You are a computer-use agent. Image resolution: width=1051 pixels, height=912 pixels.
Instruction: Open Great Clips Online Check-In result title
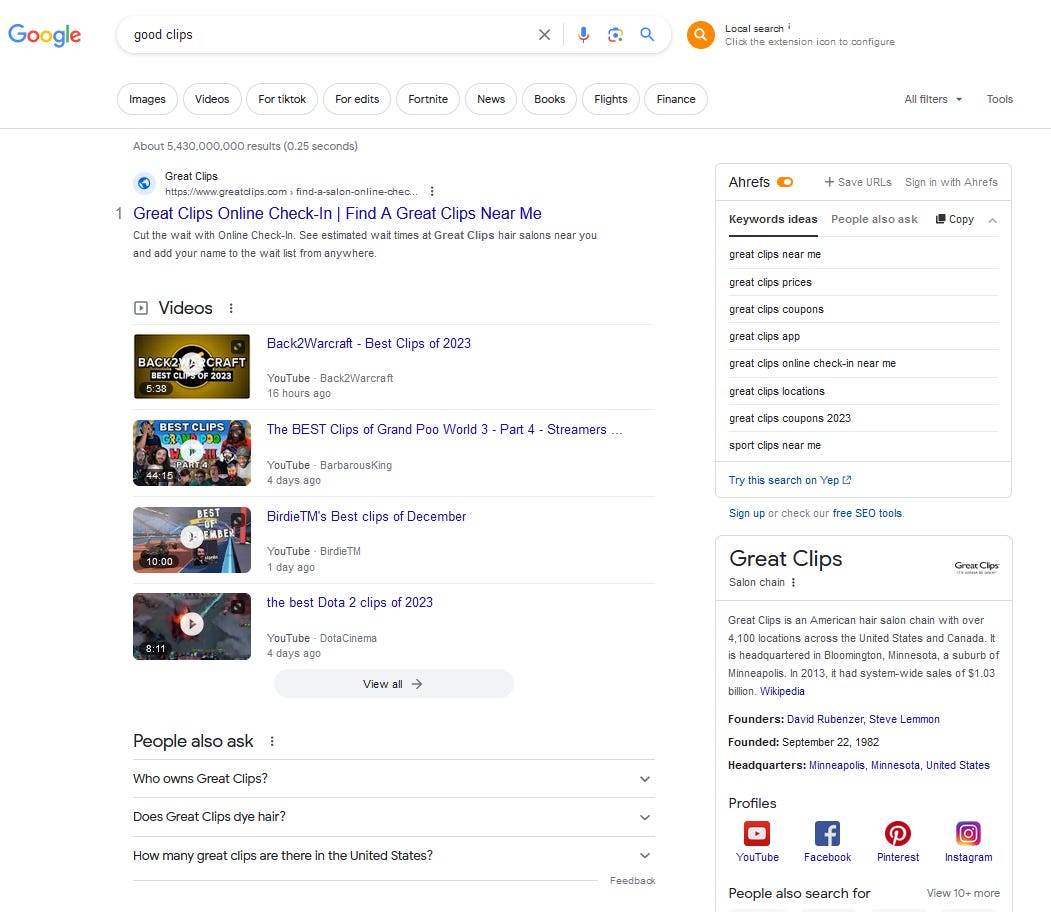(337, 213)
